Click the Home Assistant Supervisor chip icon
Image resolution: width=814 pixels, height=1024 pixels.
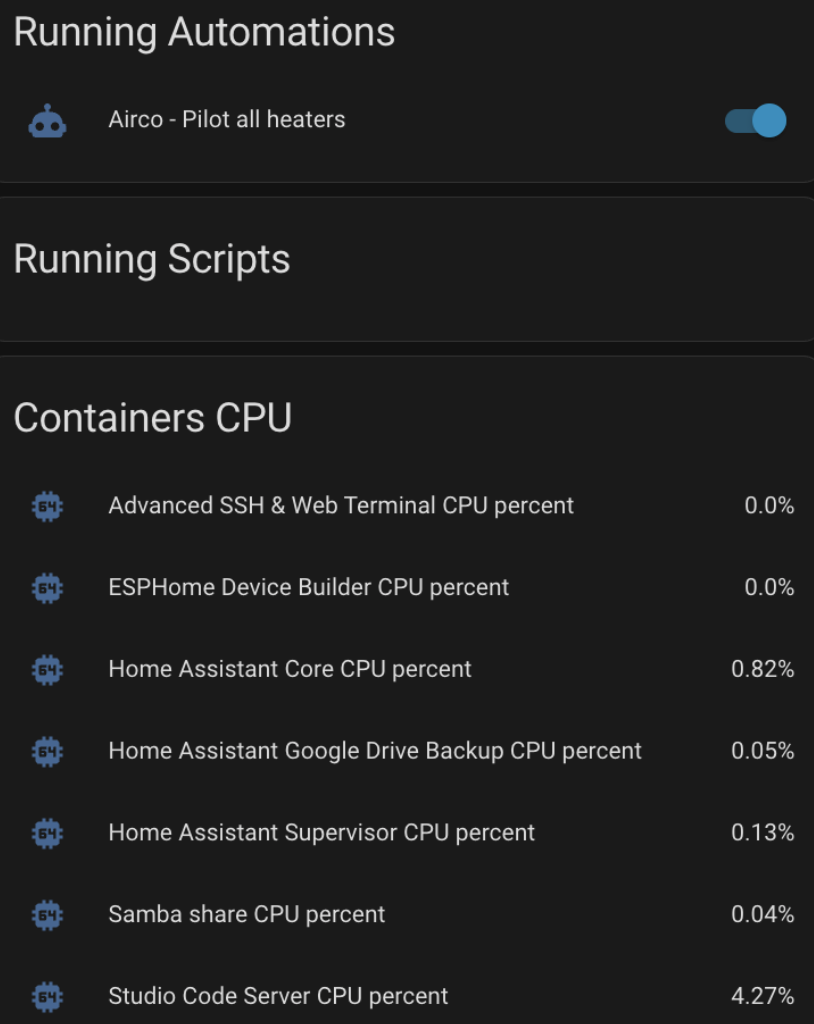click(x=47, y=833)
